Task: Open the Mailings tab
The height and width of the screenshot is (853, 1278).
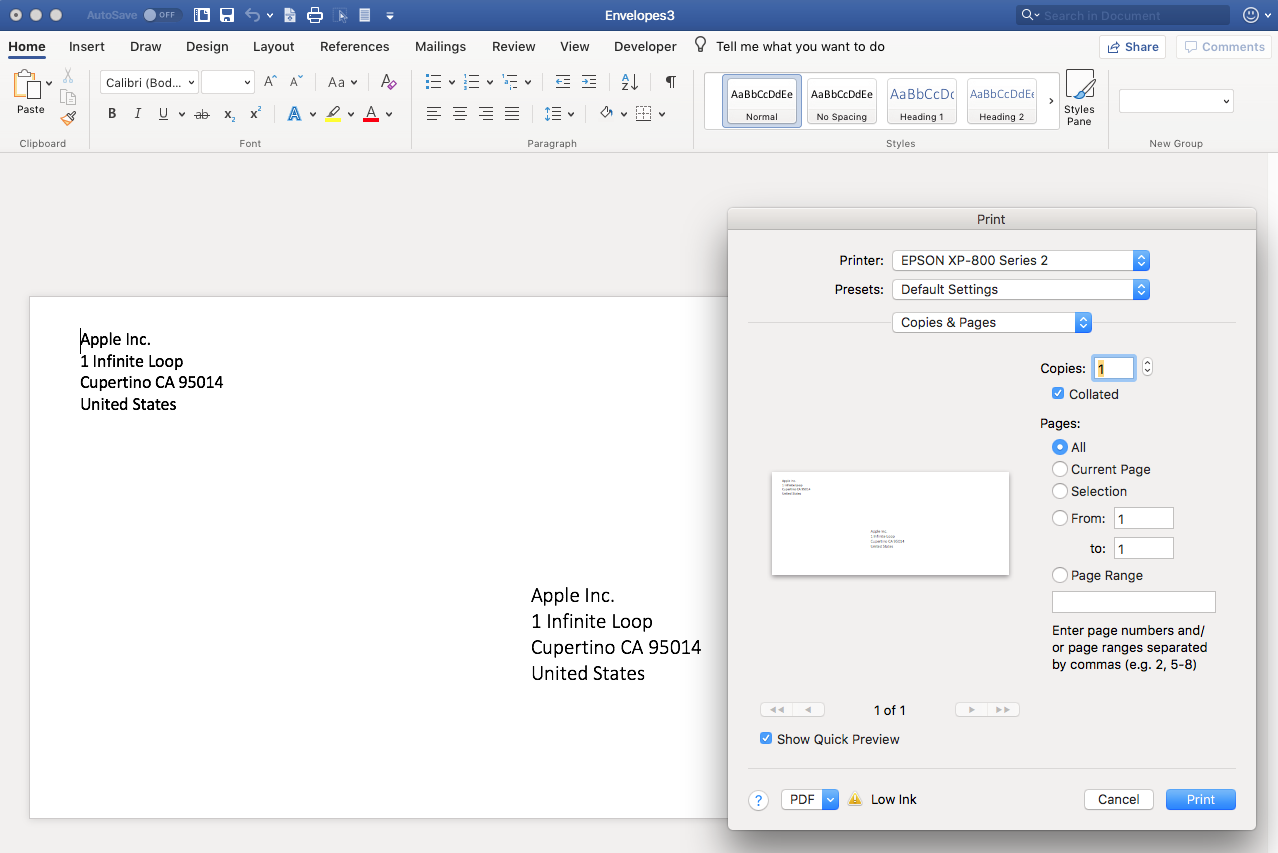Action: point(441,46)
